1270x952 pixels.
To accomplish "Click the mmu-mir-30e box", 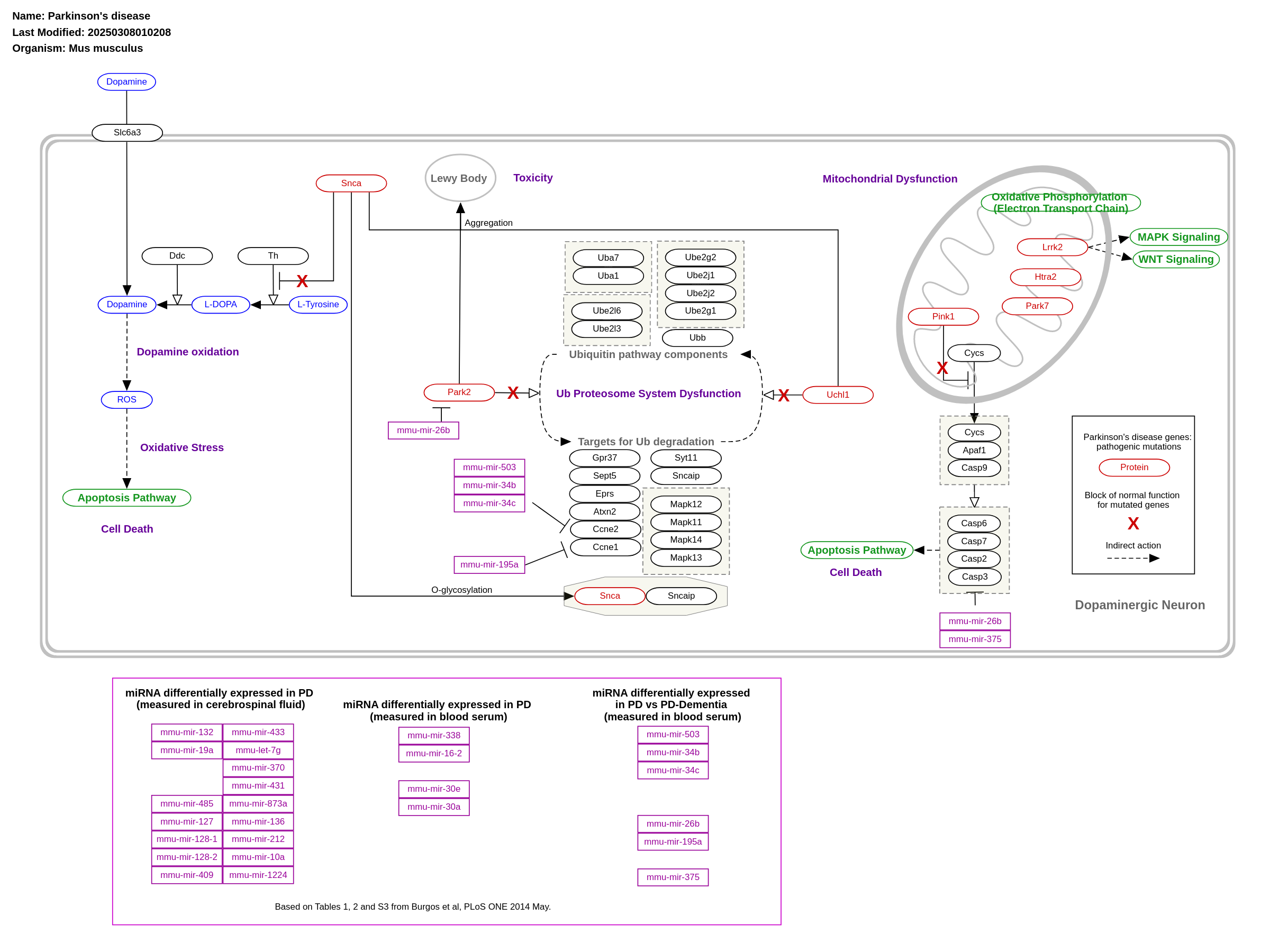I will (x=434, y=789).
